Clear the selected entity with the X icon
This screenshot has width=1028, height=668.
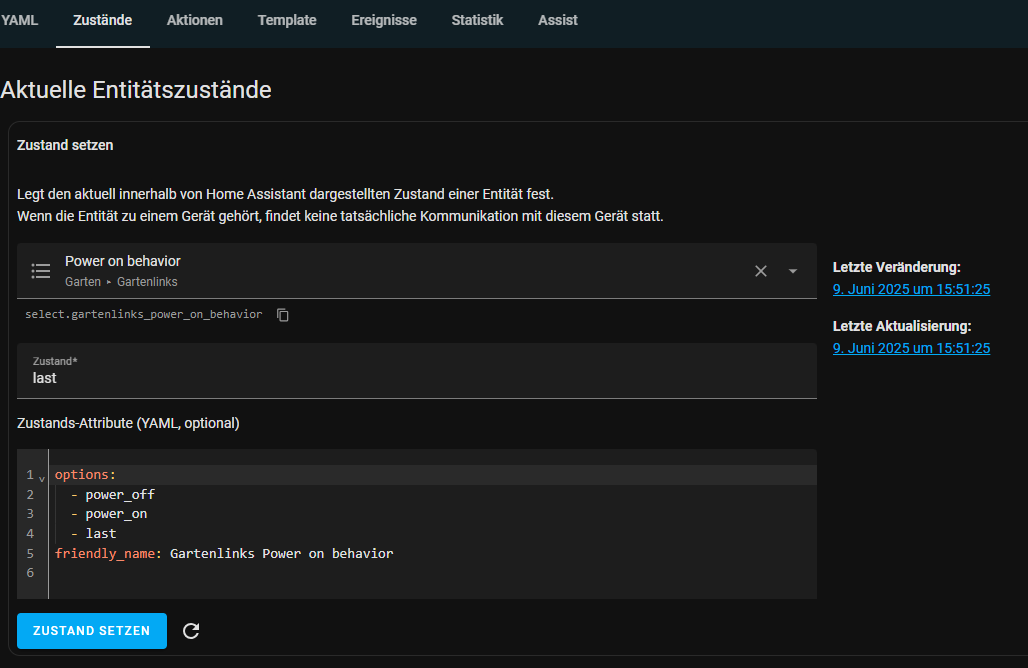coord(761,271)
